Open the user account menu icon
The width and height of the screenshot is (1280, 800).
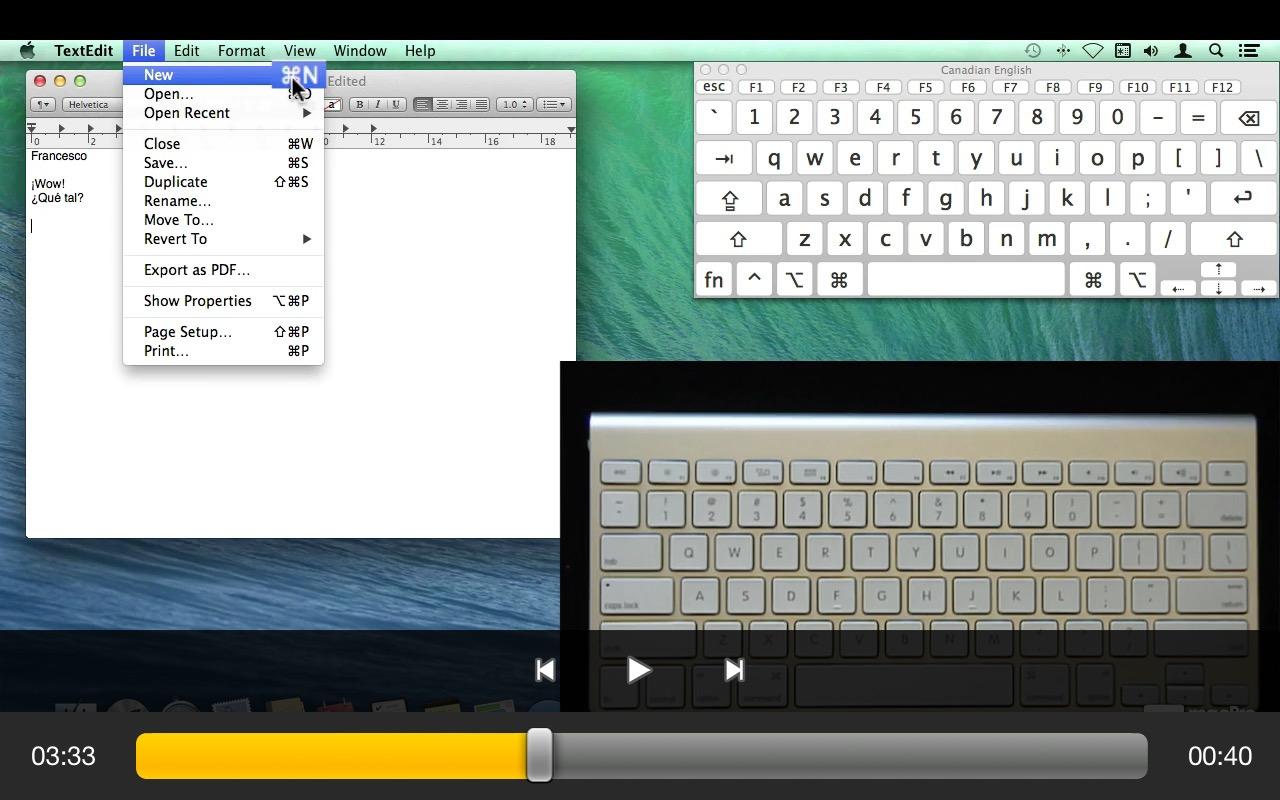point(1182,51)
